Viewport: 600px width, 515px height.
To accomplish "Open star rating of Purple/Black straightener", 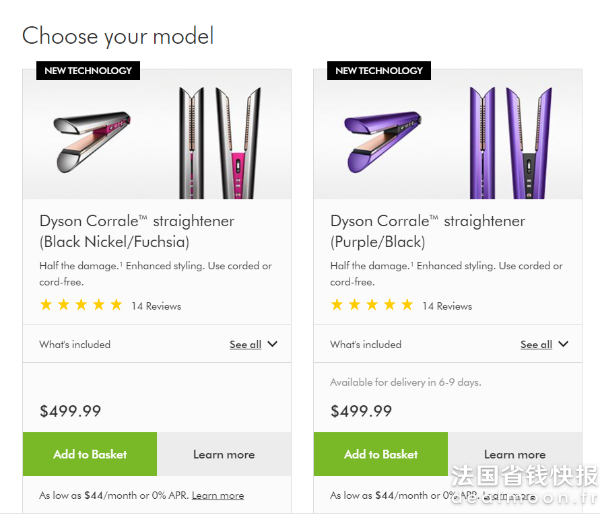I will pyautogui.click(x=372, y=305).
